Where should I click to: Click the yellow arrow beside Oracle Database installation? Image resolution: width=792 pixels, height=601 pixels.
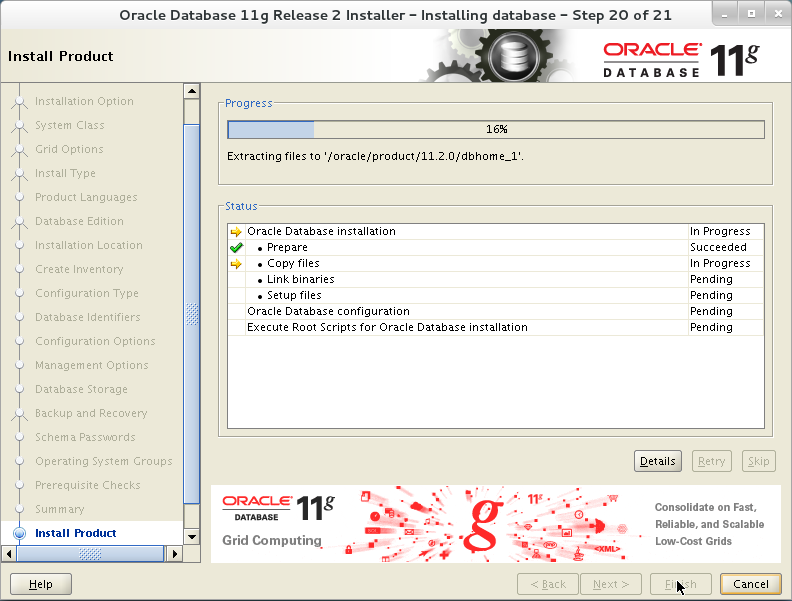[236, 232]
